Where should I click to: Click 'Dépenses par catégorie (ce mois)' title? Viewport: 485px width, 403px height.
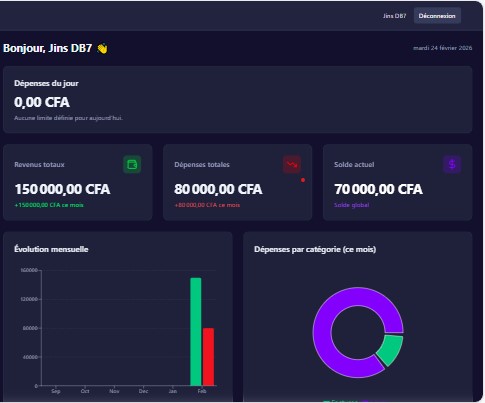315,249
